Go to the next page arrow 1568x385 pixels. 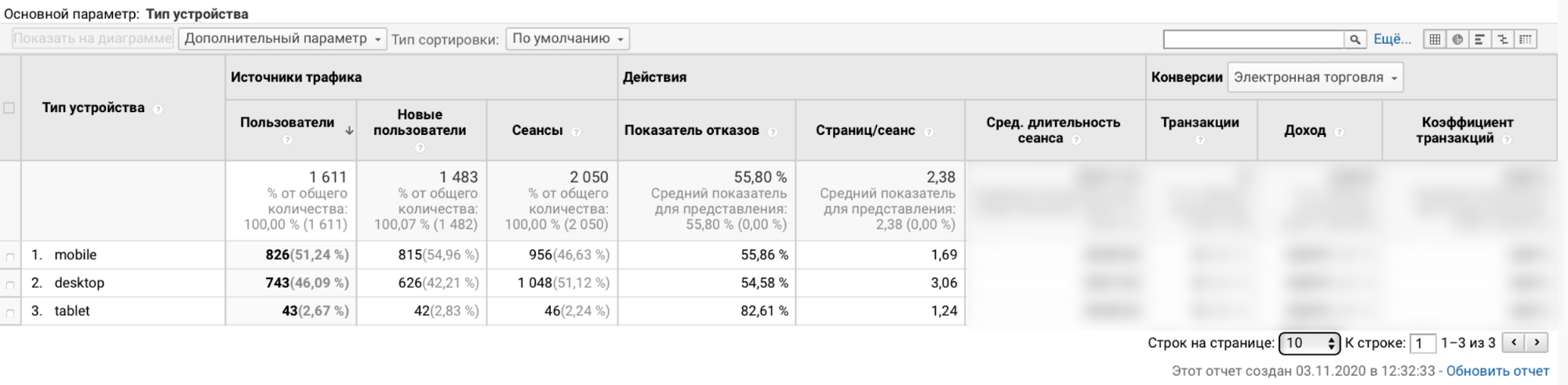pyautogui.click(x=1537, y=343)
